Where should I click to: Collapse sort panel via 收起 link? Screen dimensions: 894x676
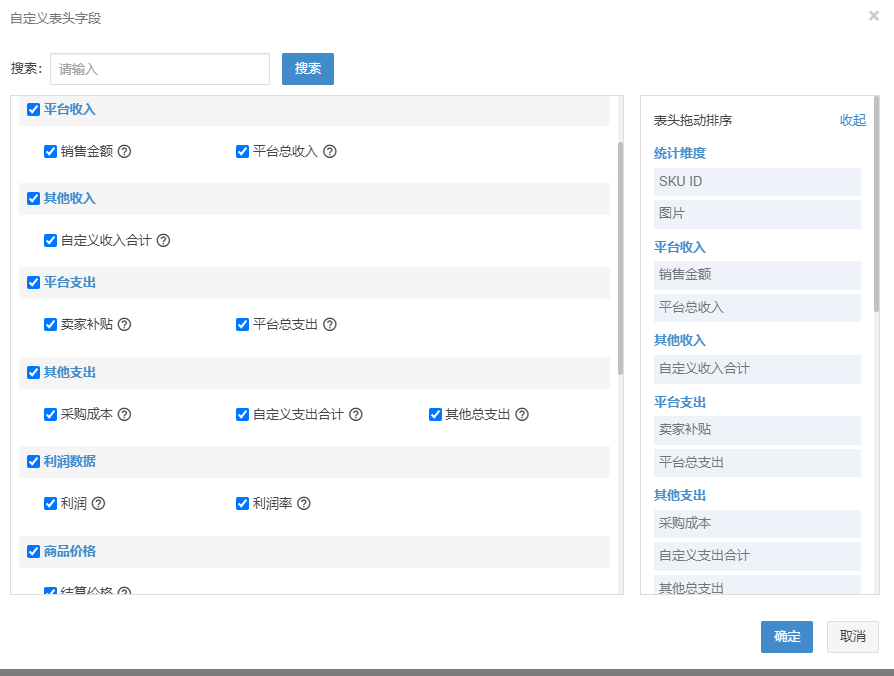pos(852,120)
